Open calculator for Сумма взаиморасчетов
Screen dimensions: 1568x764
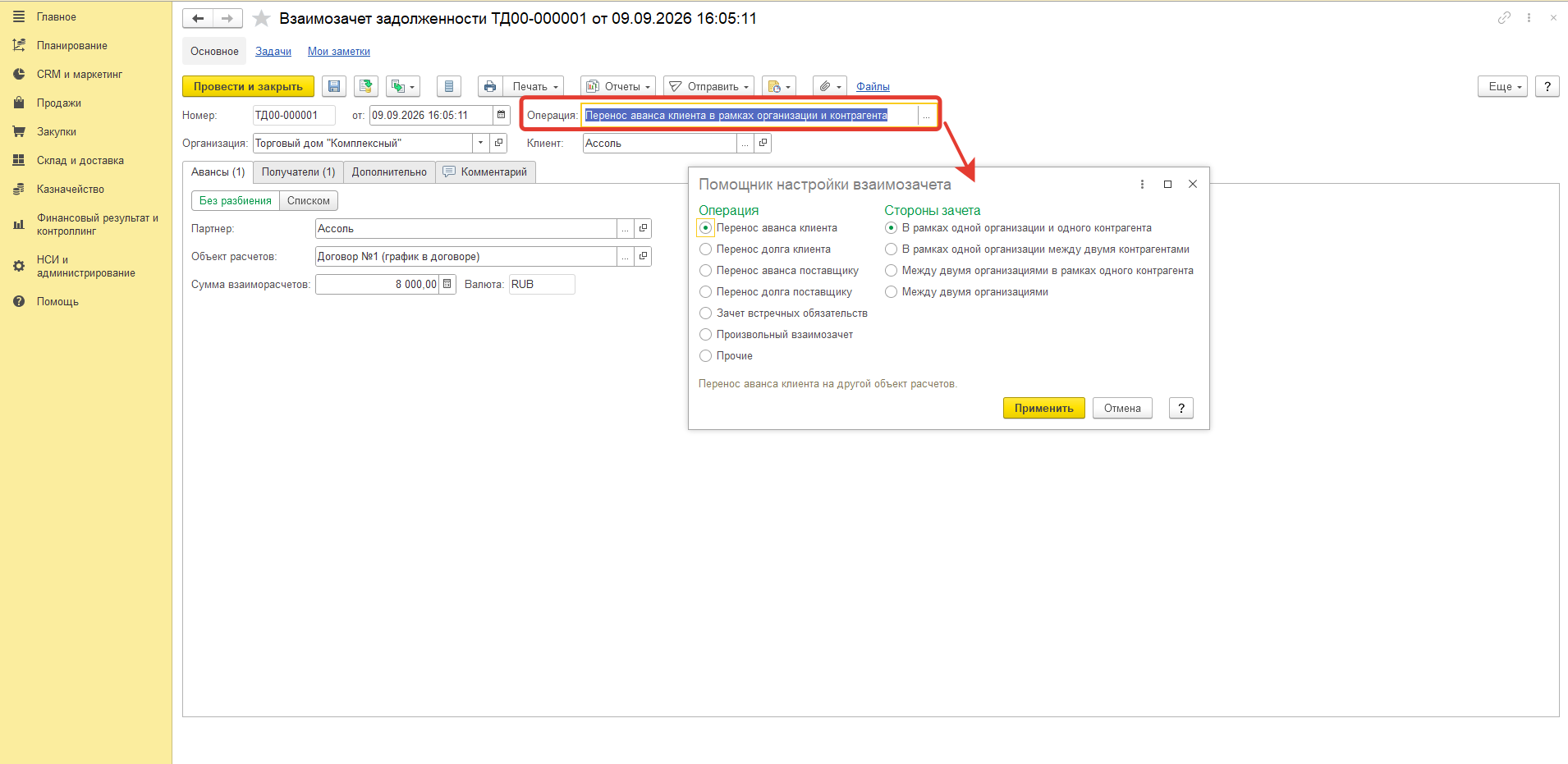tap(447, 284)
